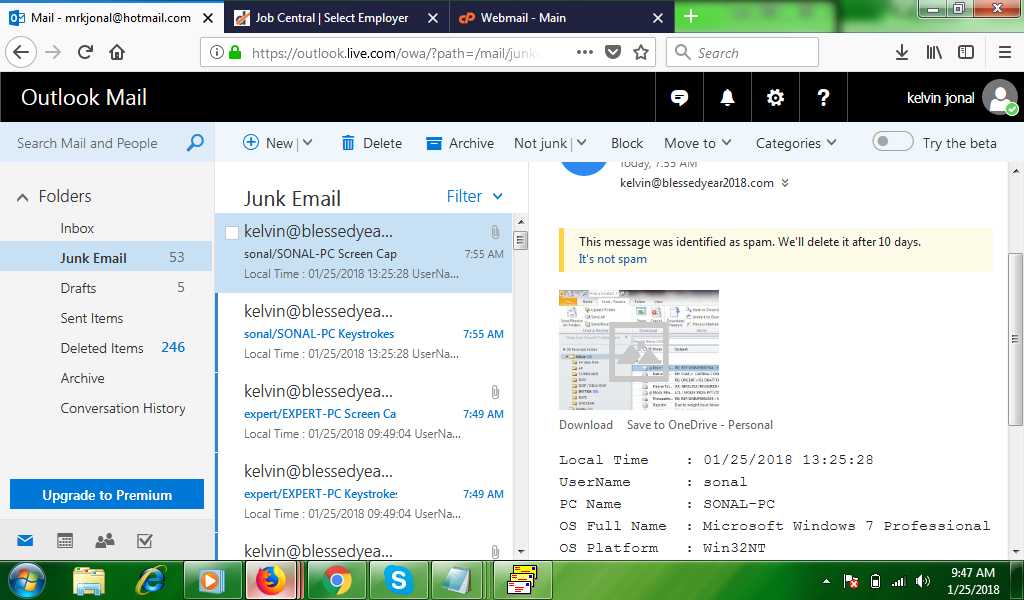Open Conversation History folder

point(123,408)
